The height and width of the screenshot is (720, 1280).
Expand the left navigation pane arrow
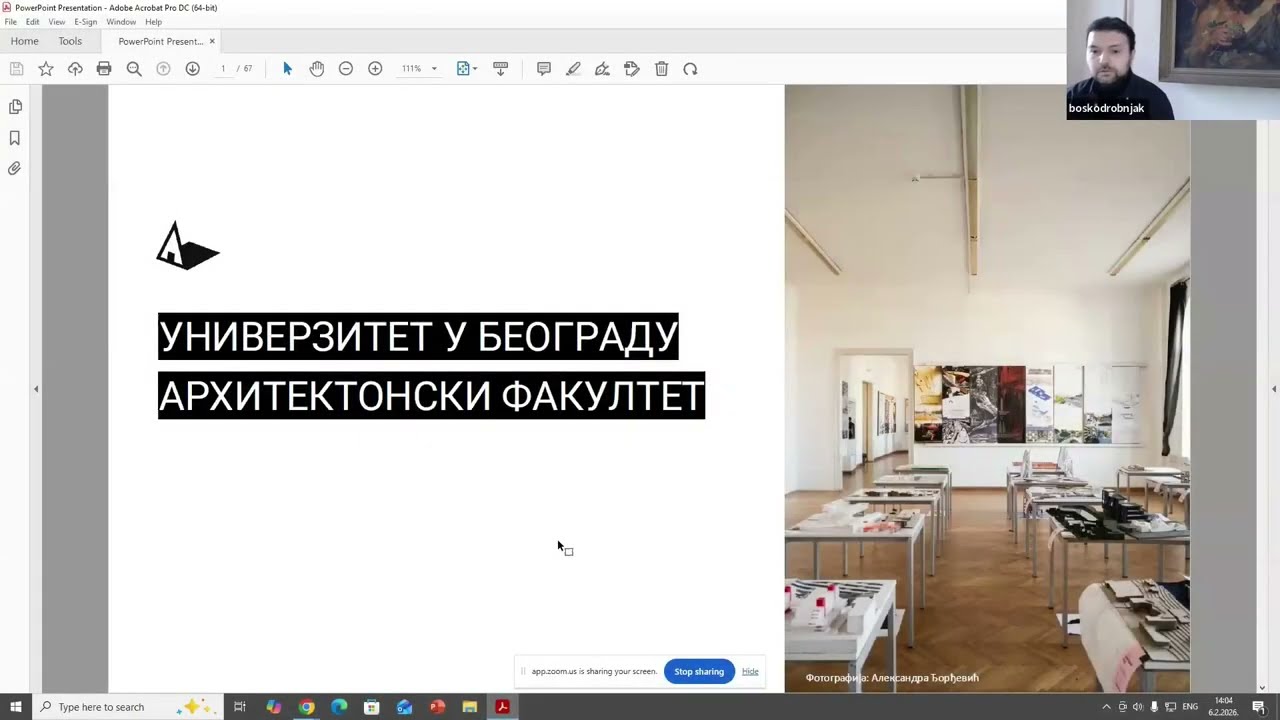coord(36,389)
